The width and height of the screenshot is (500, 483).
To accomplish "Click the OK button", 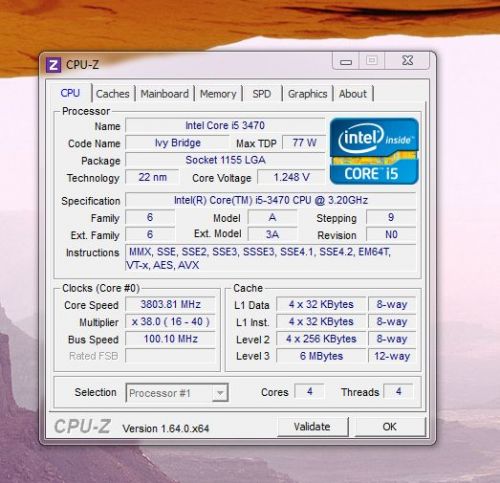I will [x=390, y=426].
